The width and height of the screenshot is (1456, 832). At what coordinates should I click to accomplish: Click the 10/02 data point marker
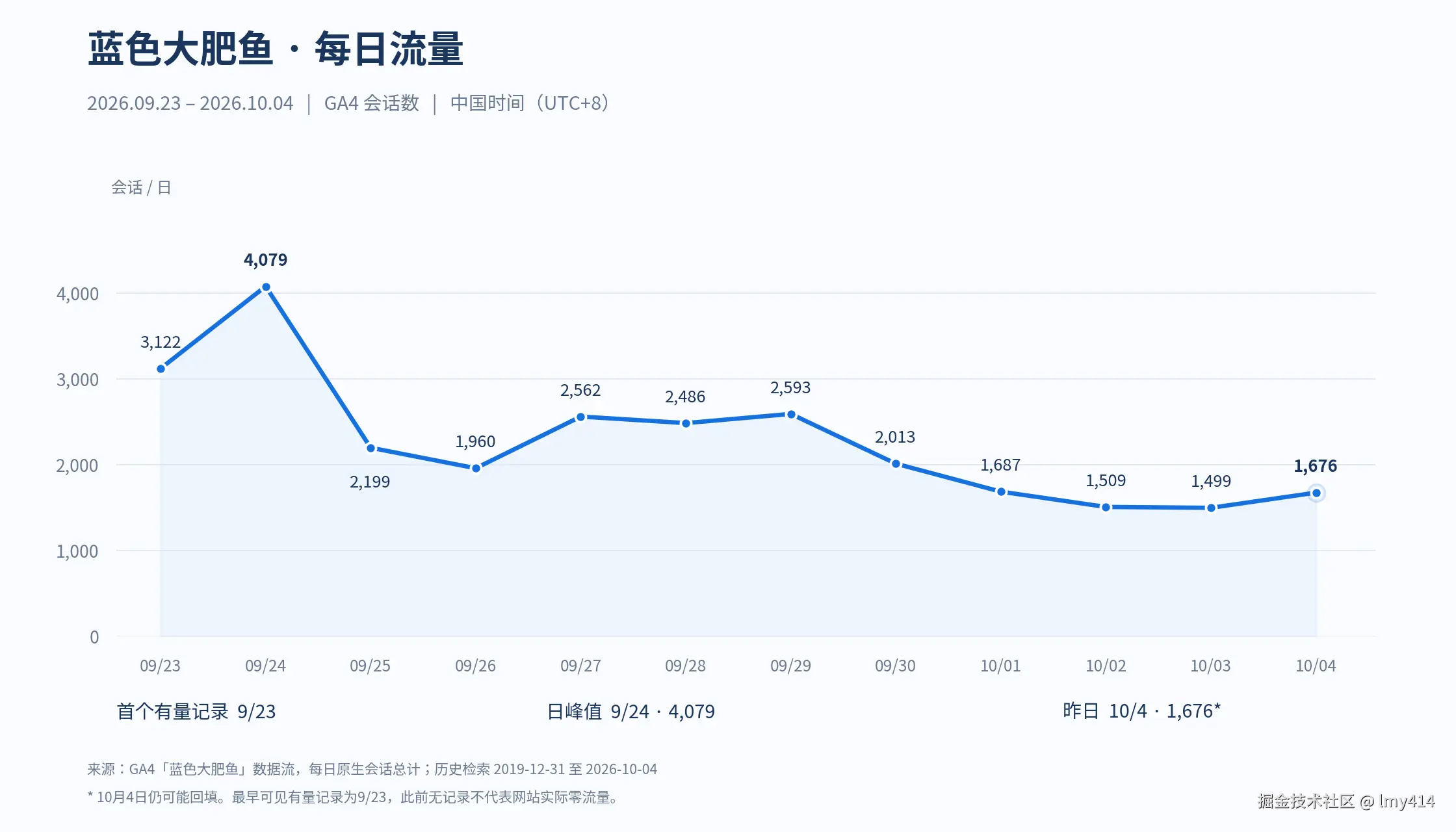pyautogui.click(x=1106, y=507)
